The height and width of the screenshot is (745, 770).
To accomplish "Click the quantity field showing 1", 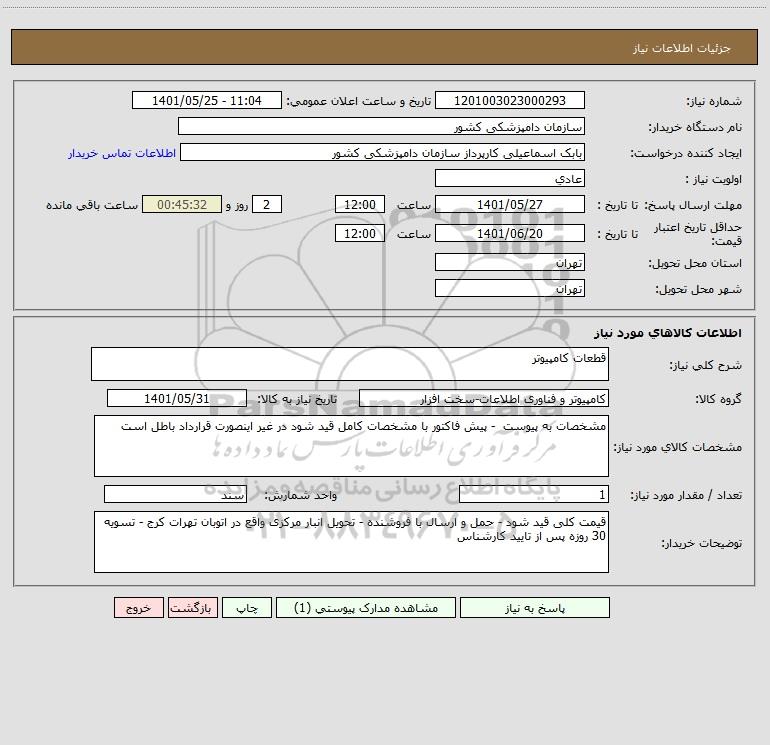I will [x=534, y=495].
